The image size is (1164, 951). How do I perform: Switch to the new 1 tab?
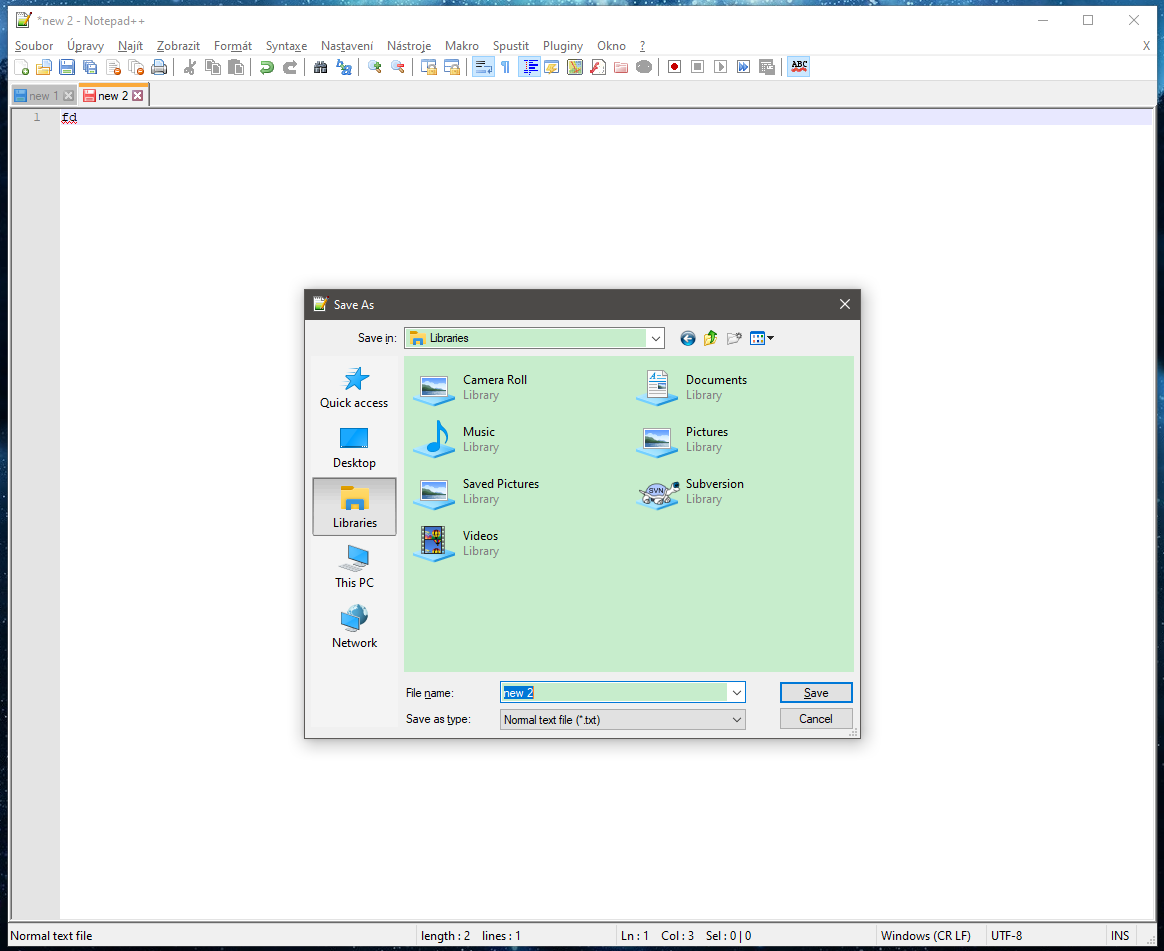44,96
